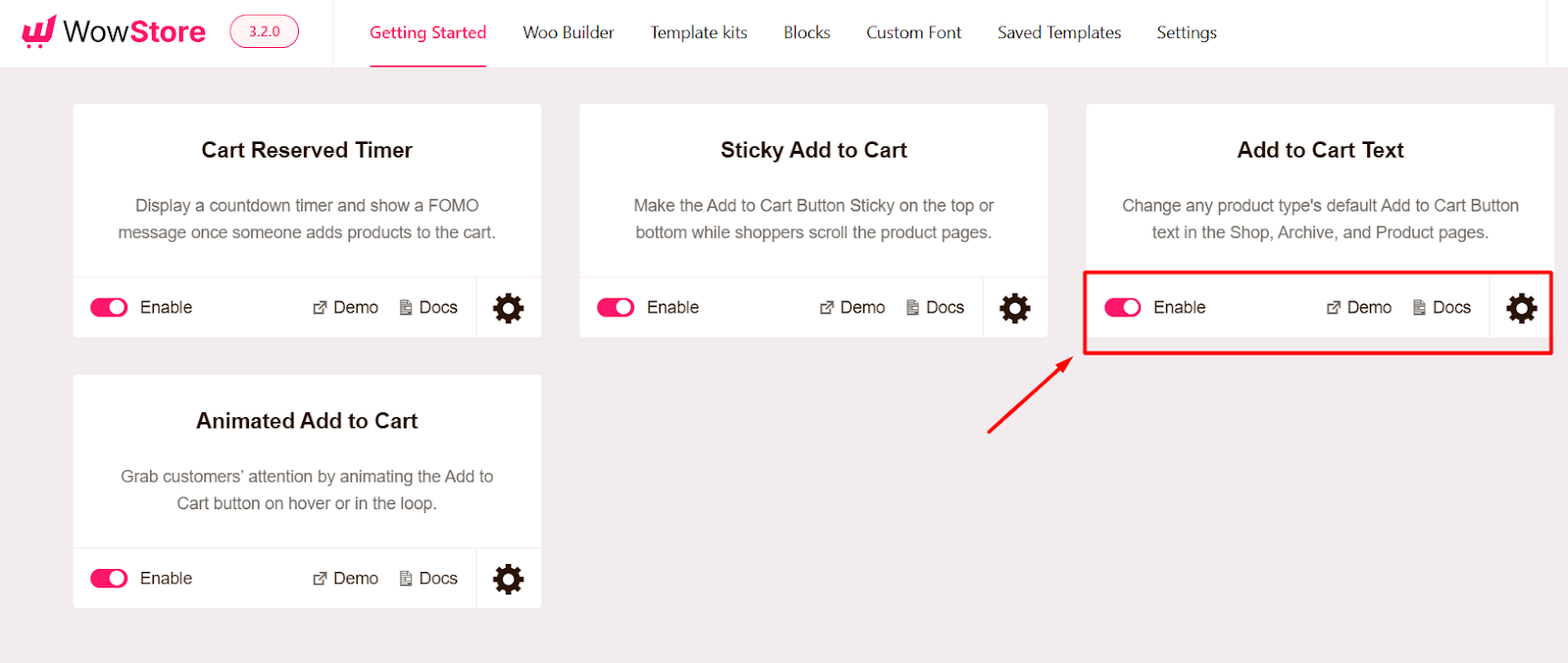Toggle off Add to Cart Text feature
The height and width of the screenshot is (663, 1568).
point(1121,307)
